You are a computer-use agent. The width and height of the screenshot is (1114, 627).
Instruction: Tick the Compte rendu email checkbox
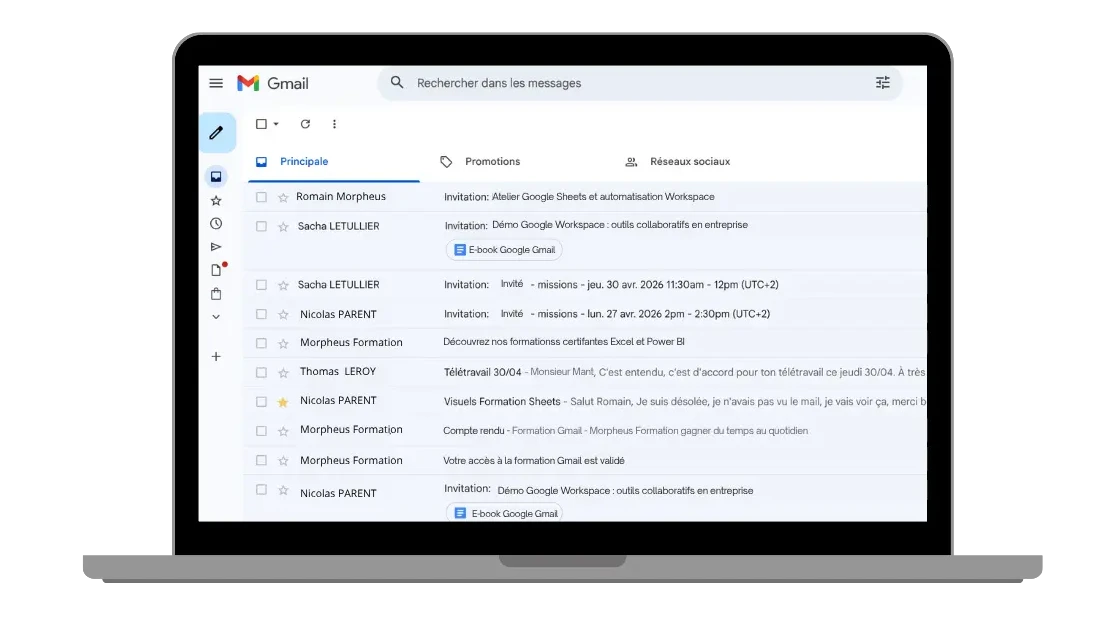coord(261,430)
